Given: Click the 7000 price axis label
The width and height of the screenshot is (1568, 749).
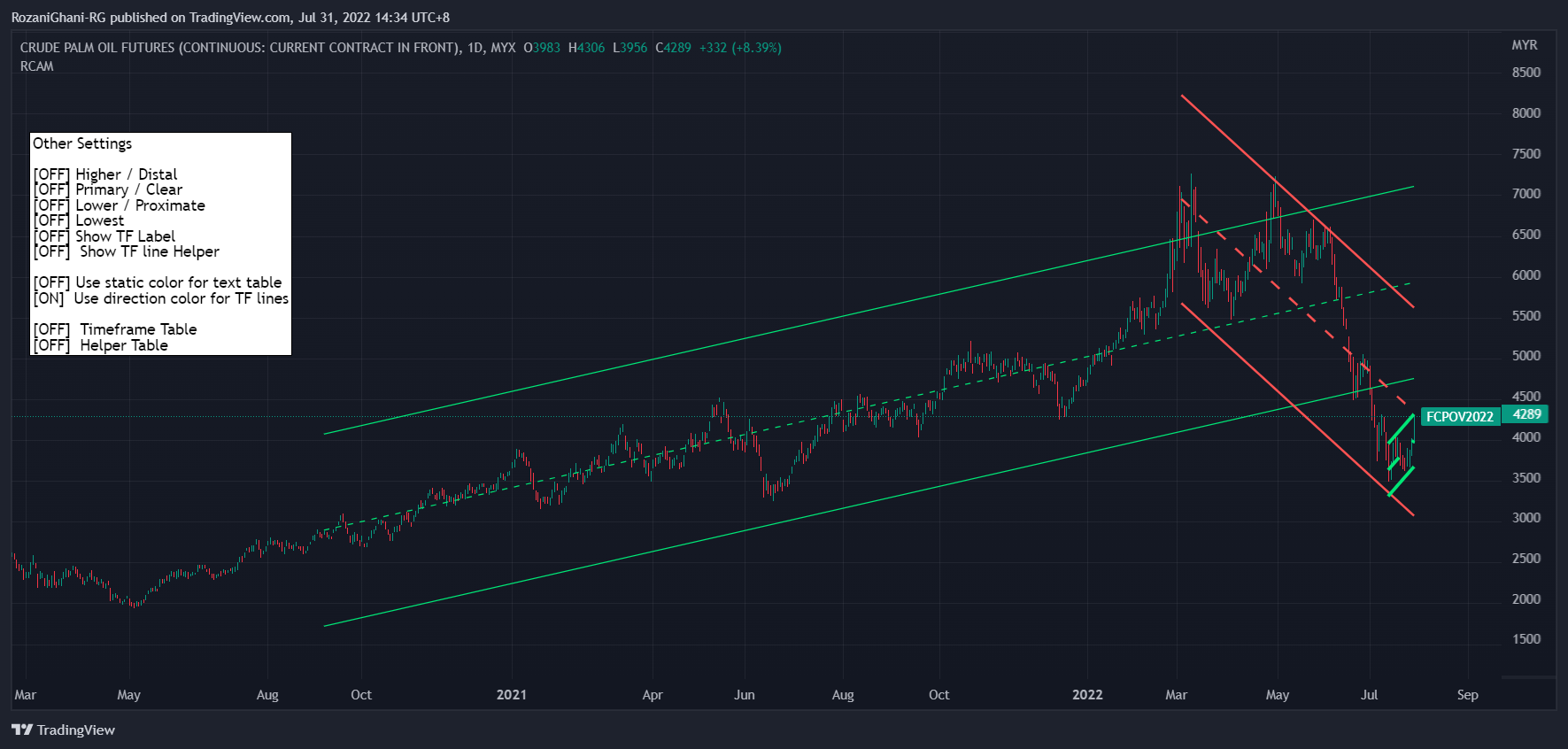Looking at the screenshot, I should click(x=1526, y=194).
